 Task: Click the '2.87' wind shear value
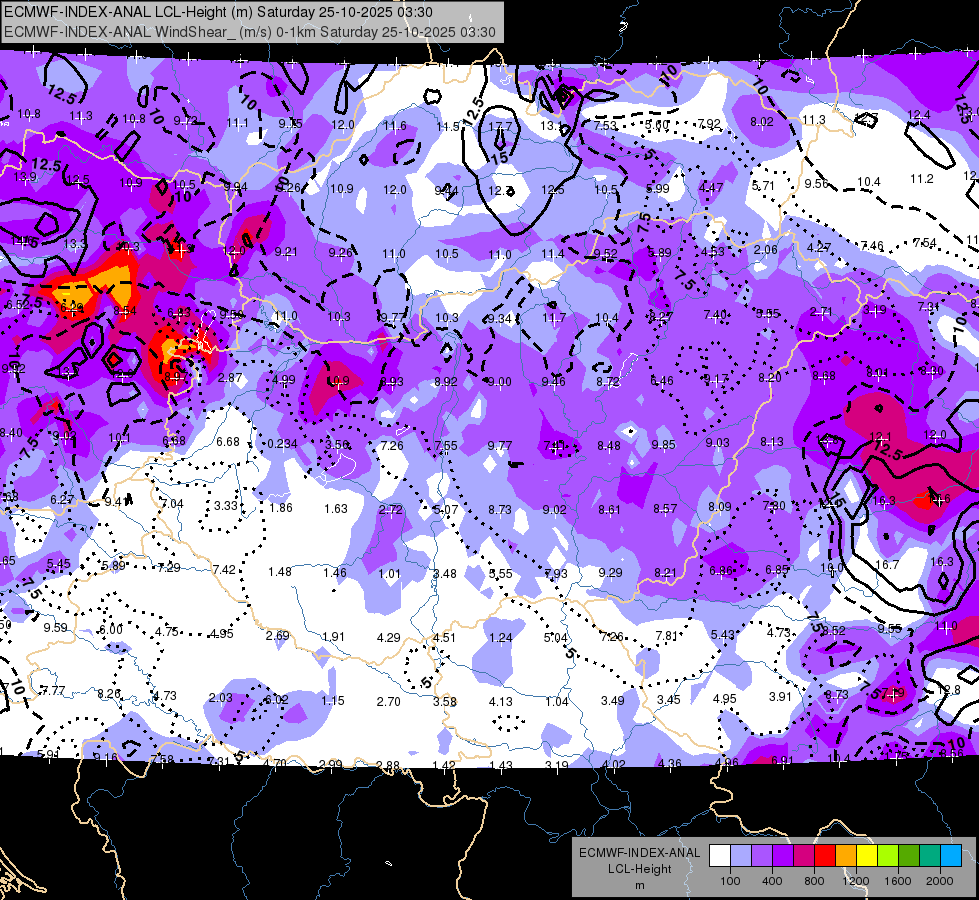[x=230, y=377]
